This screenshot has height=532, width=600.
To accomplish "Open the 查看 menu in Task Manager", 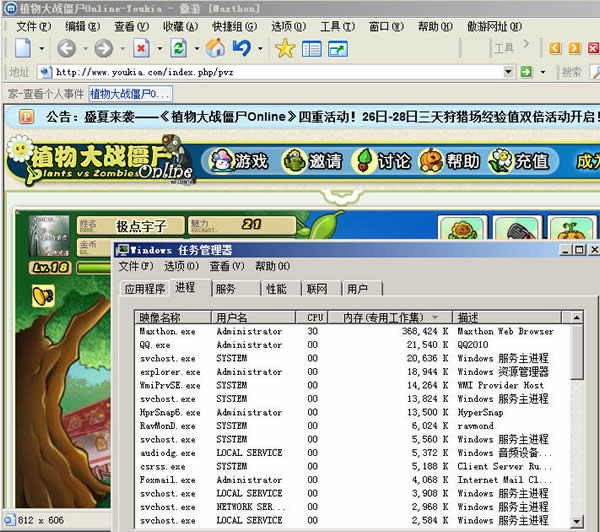I will pos(227,266).
